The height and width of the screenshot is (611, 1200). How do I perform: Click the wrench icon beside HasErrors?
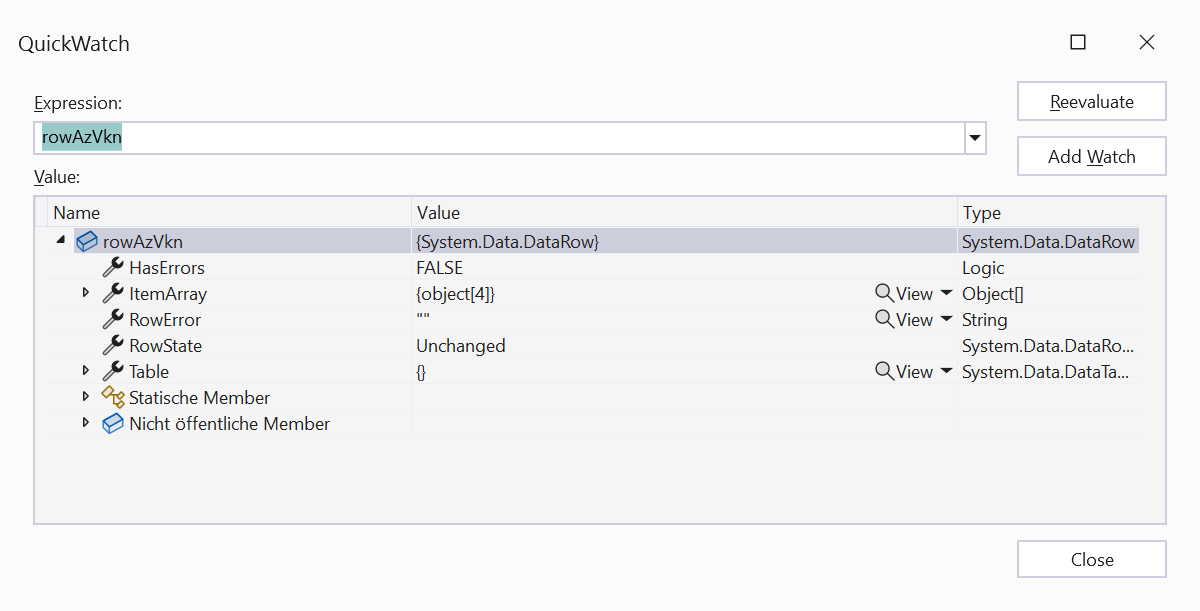[x=113, y=267]
